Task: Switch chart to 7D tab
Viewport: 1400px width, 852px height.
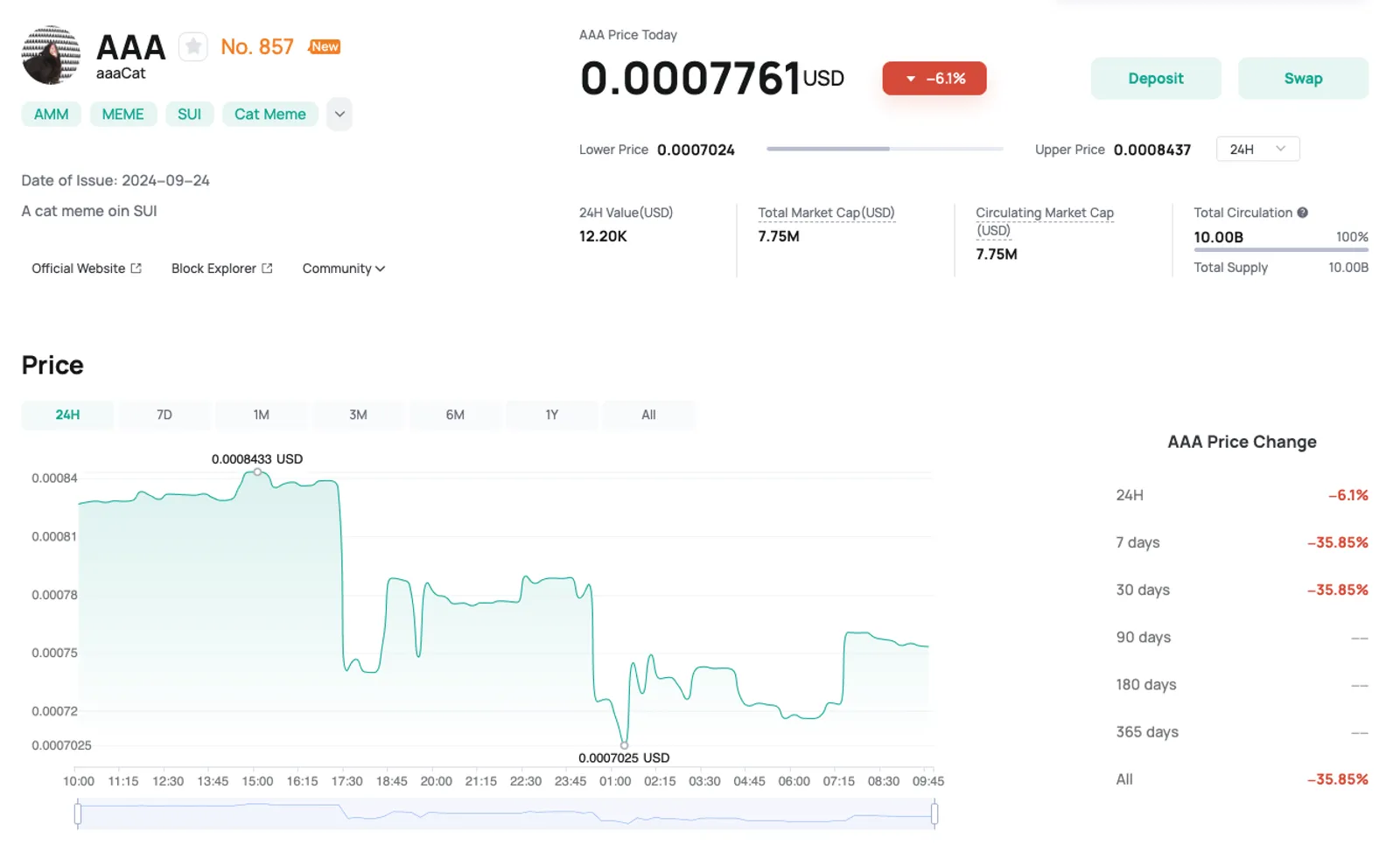Action: coord(164,415)
